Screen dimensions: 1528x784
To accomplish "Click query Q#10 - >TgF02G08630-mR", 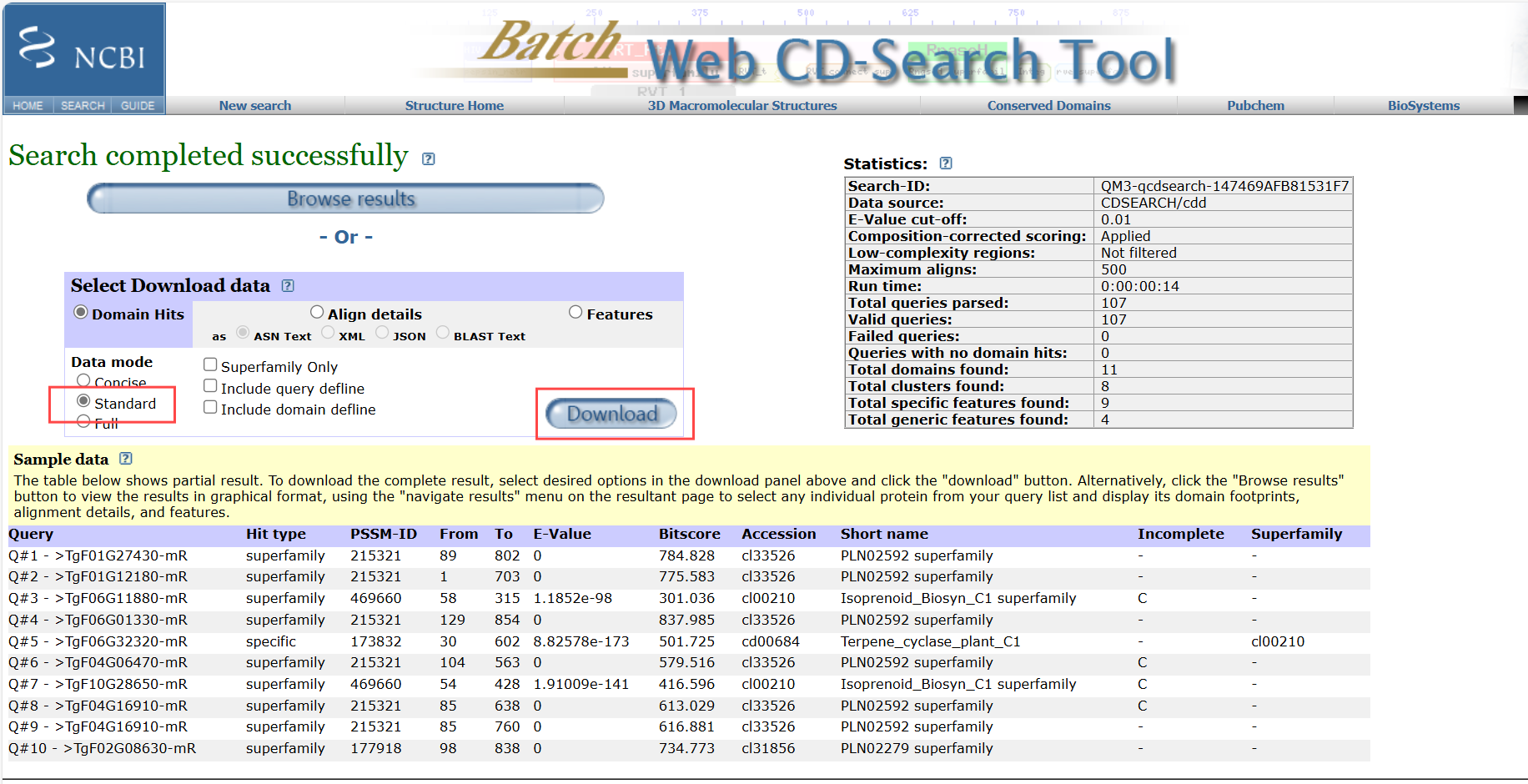I will (x=103, y=749).
